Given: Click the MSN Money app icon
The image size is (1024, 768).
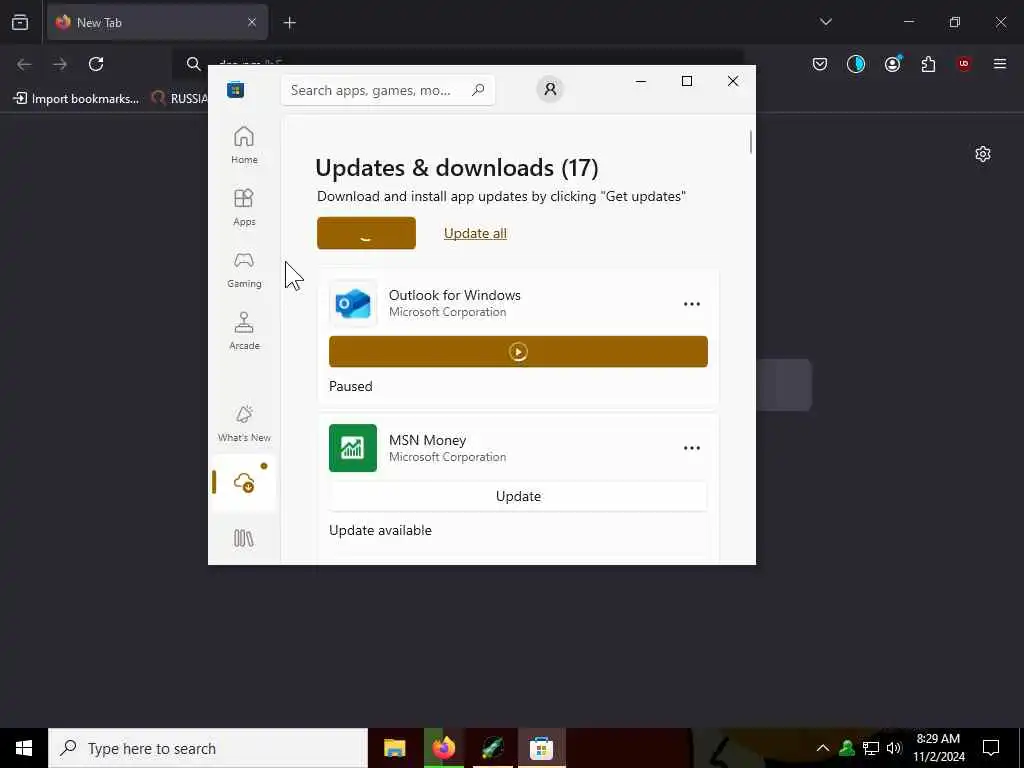Looking at the screenshot, I should 353,448.
